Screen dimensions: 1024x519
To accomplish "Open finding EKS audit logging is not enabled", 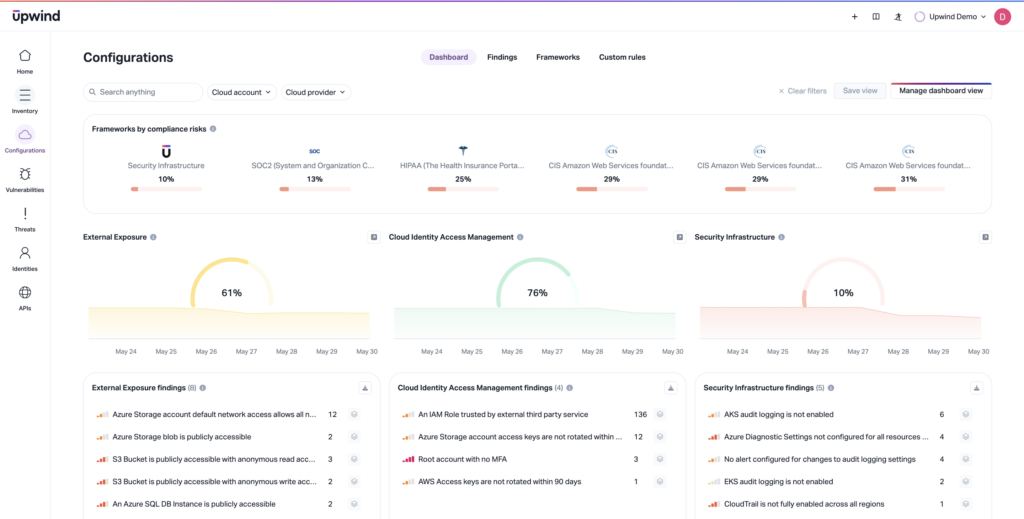I will tap(778, 482).
